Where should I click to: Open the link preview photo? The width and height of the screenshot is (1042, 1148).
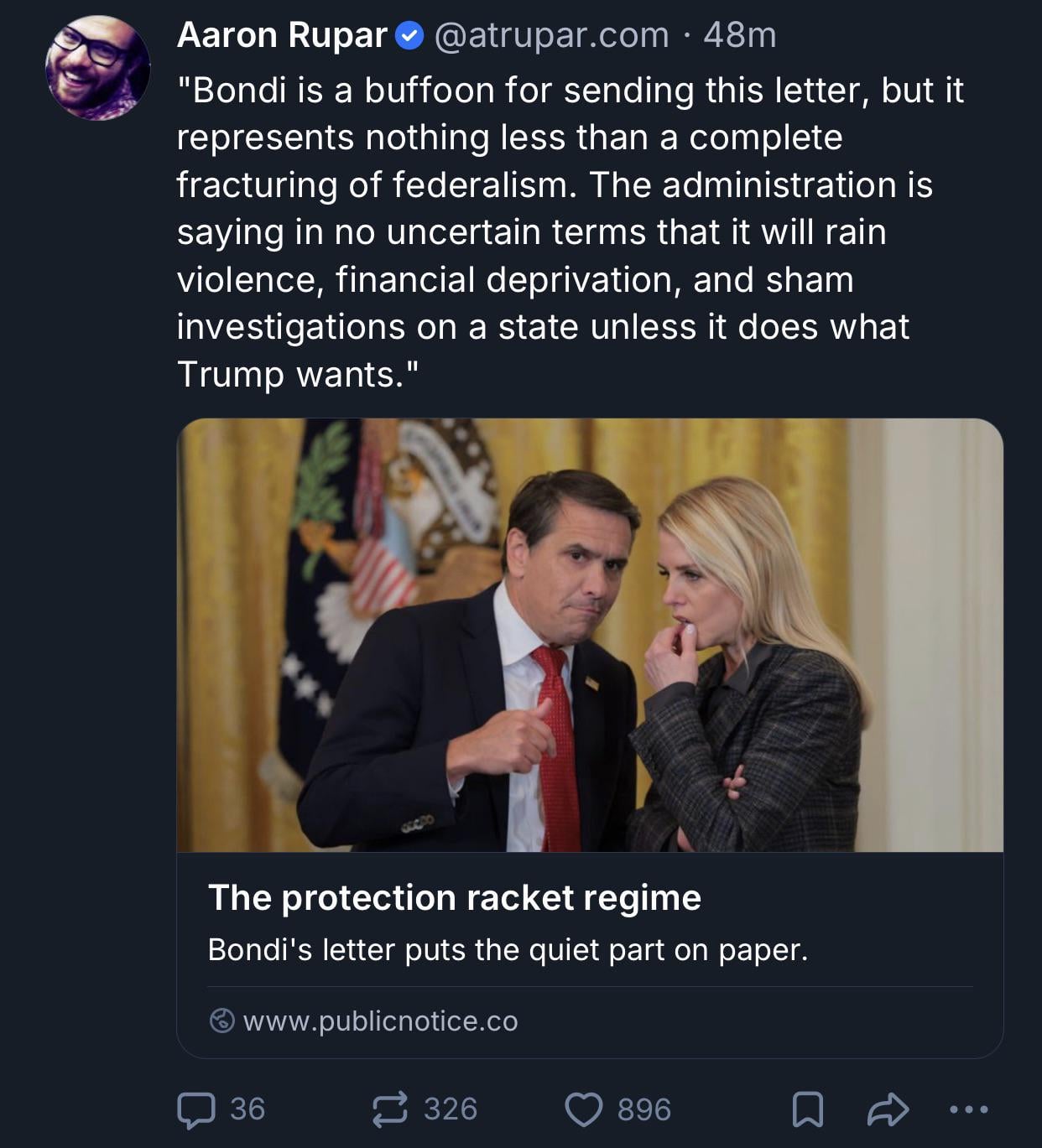[590, 635]
